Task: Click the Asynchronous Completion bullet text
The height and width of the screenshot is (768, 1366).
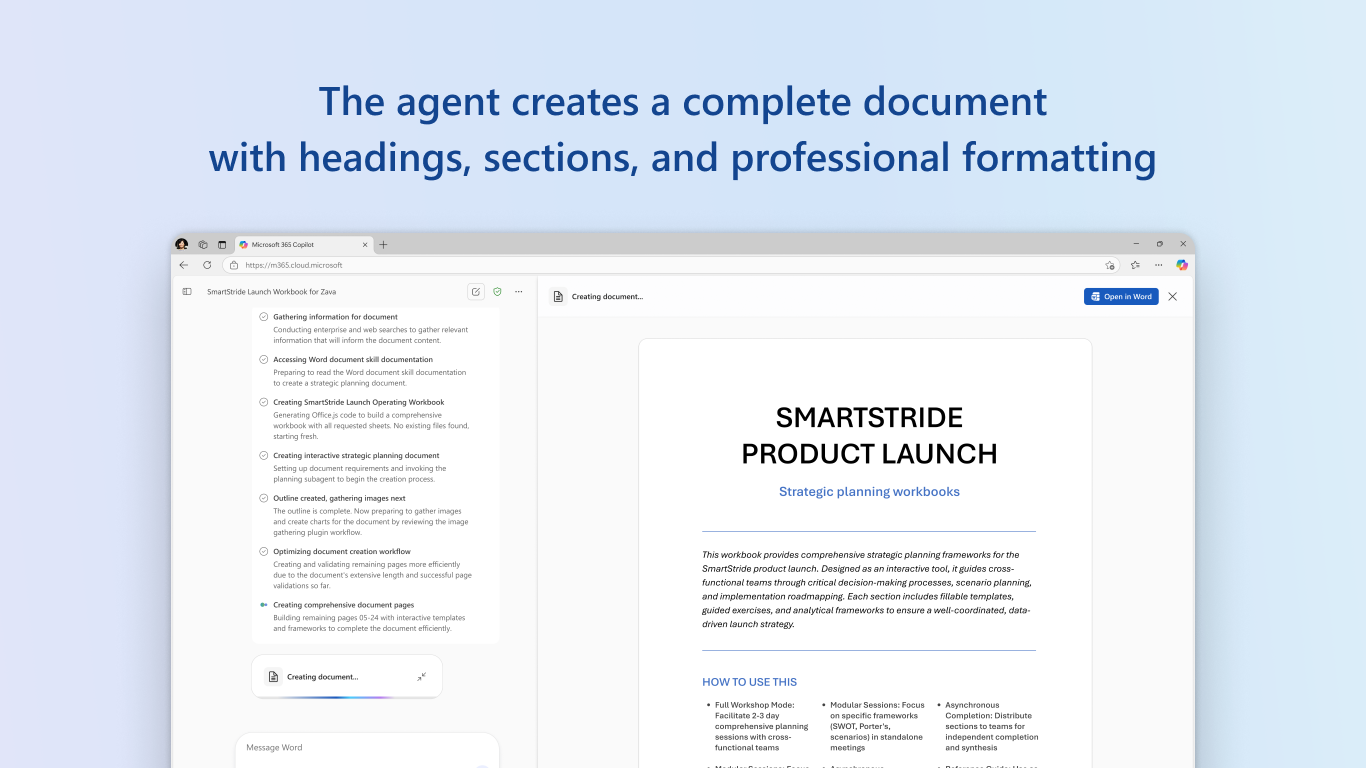Action: [992, 726]
